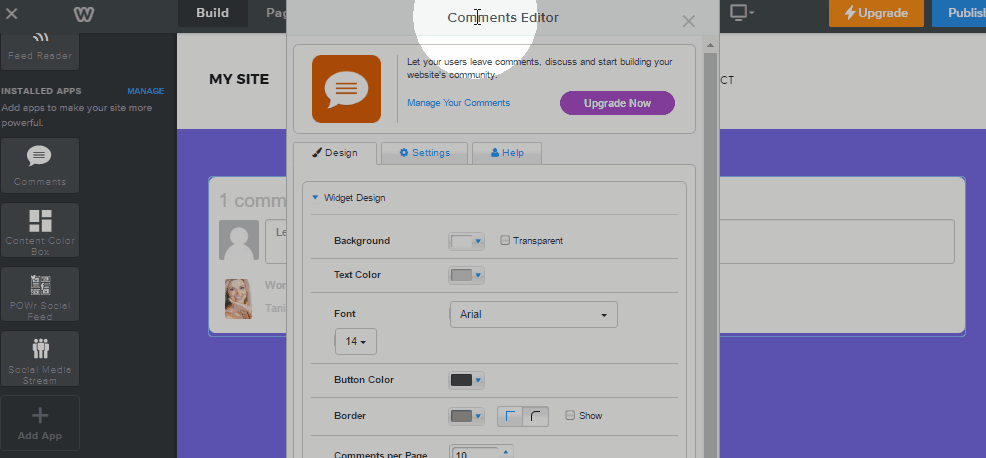Click the Comments per Page input field

point(475,452)
